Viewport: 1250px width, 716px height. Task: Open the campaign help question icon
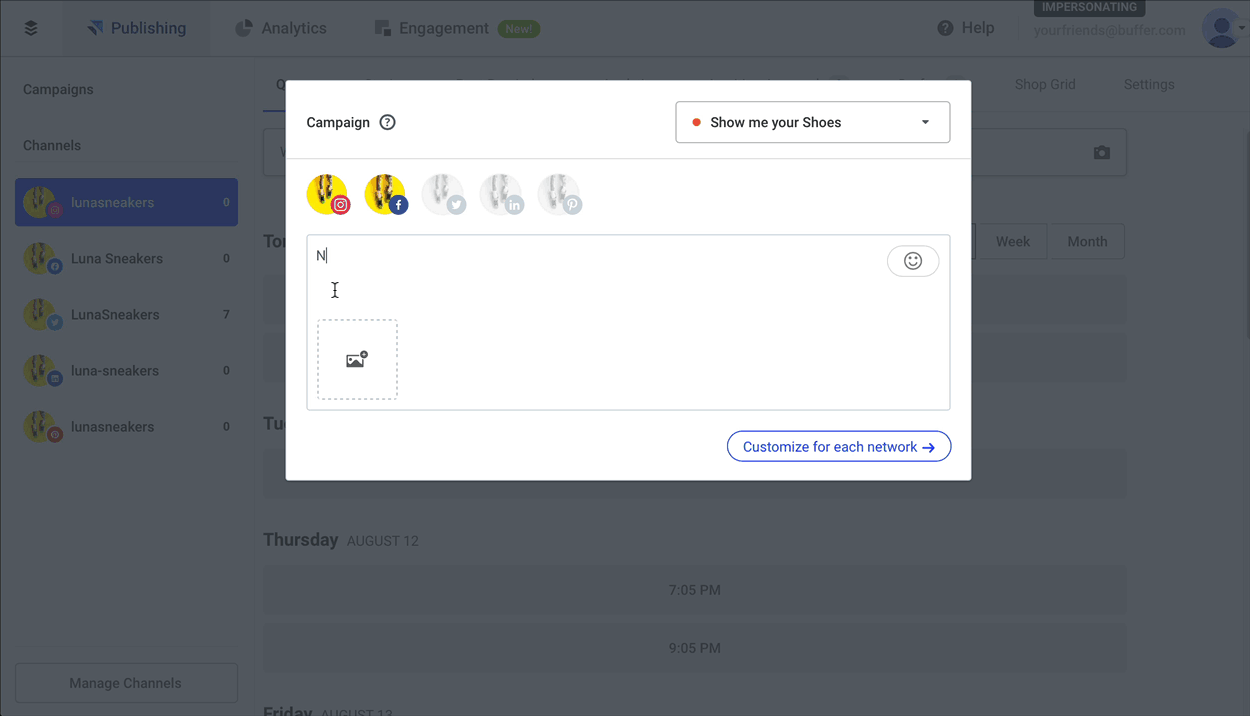point(388,122)
